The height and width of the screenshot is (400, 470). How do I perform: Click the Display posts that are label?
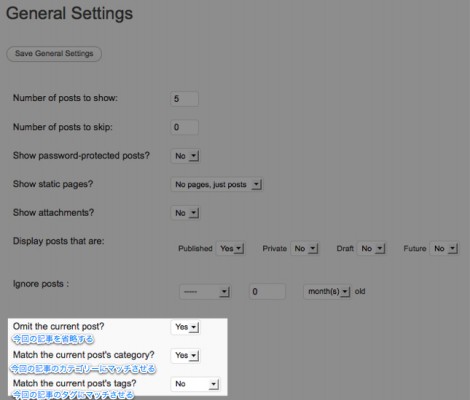point(59,241)
